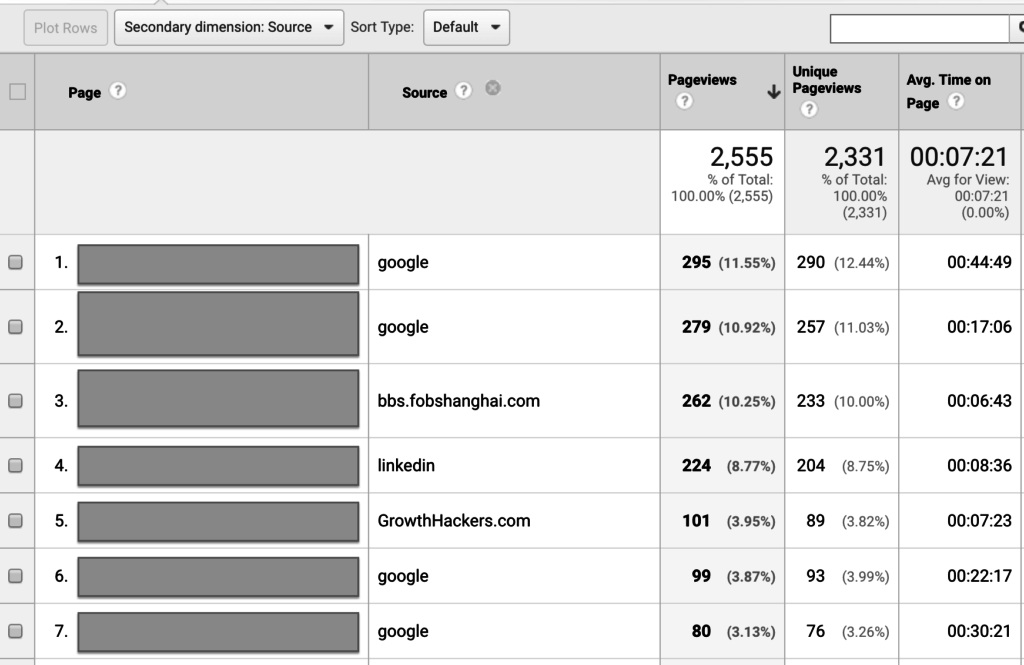The image size is (1024, 665).
Task: Check the box for row 7
Action: point(15,631)
